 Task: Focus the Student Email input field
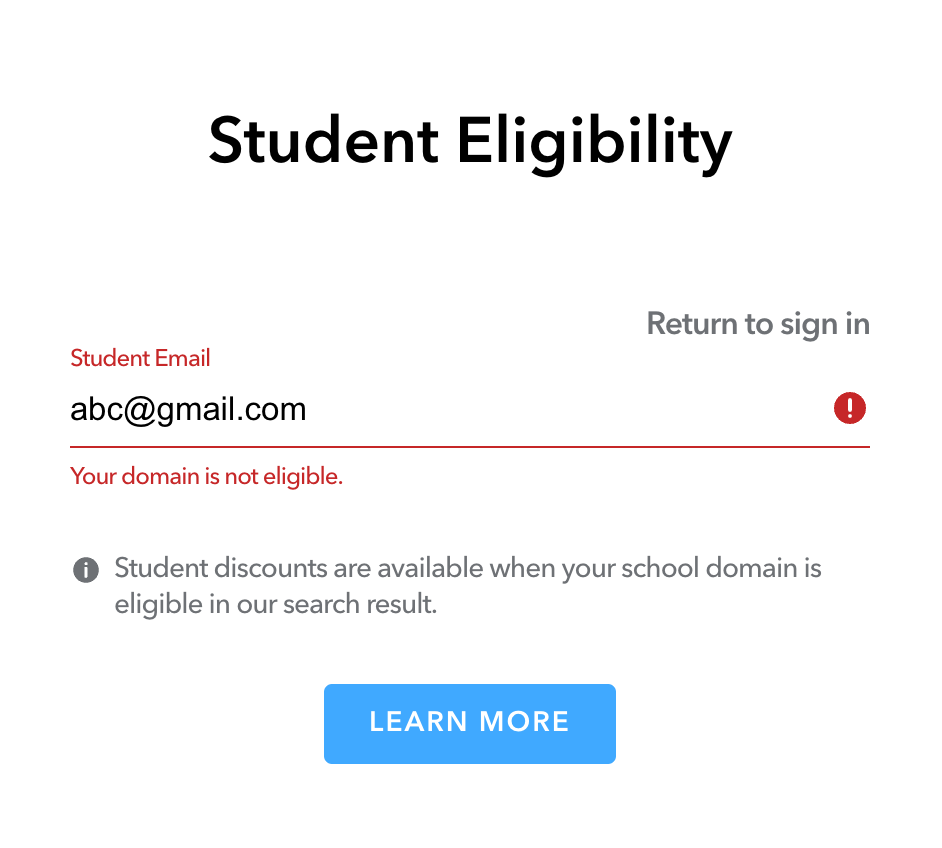pyautogui.click(x=470, y=410)
